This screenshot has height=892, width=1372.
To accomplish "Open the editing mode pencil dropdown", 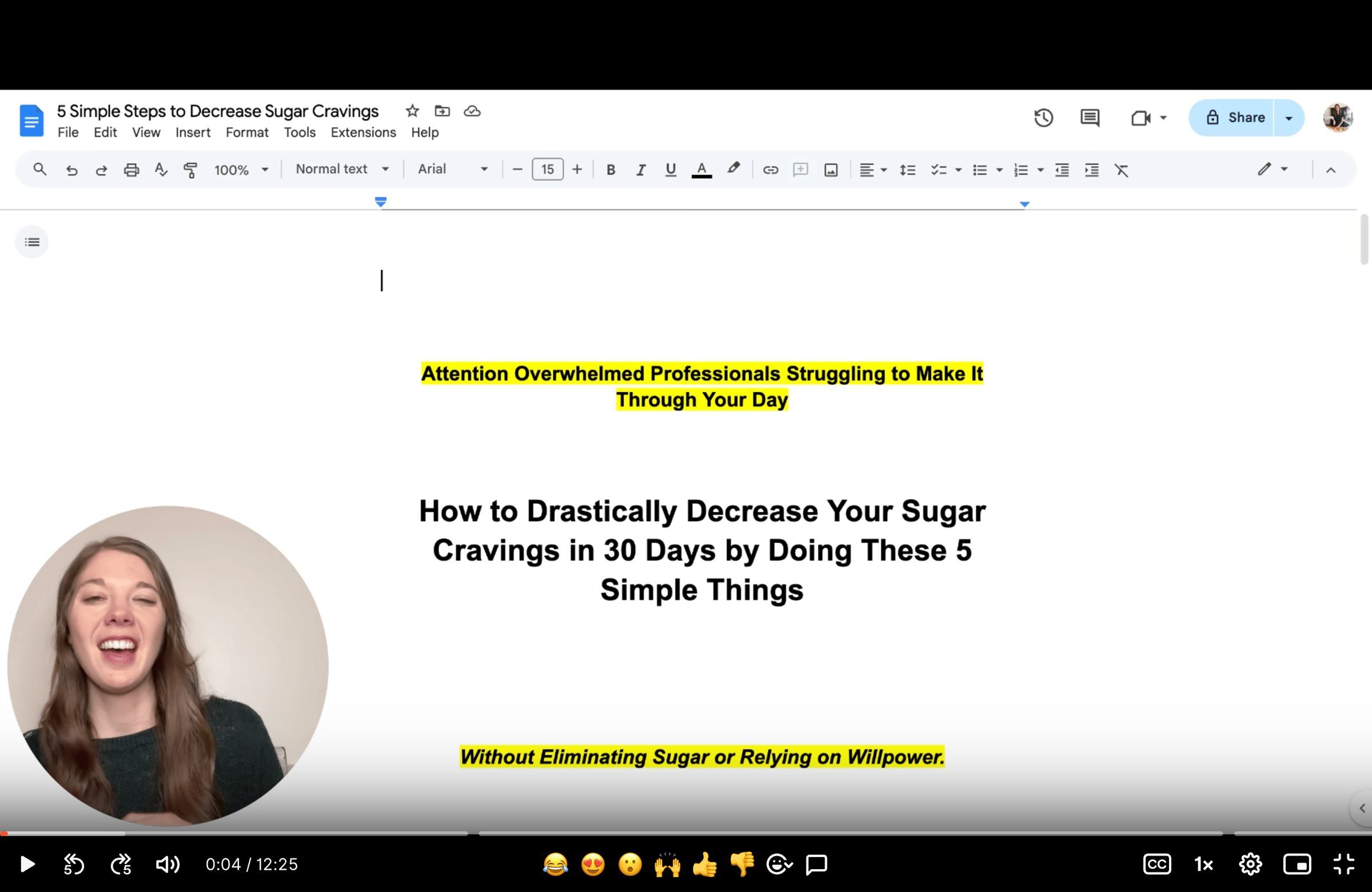I will [1273, 169].
